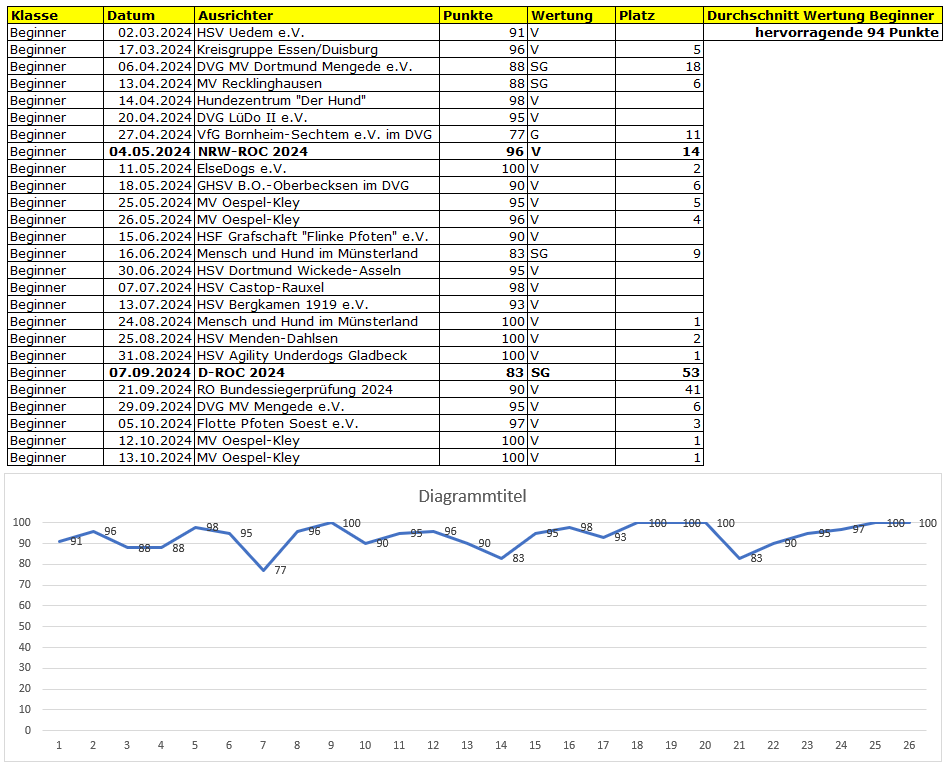The image size is (946, 768).
Task: Click the 'Kreisgruppe Essen/Duisburg' cell
Action: [x=317, y=49]
